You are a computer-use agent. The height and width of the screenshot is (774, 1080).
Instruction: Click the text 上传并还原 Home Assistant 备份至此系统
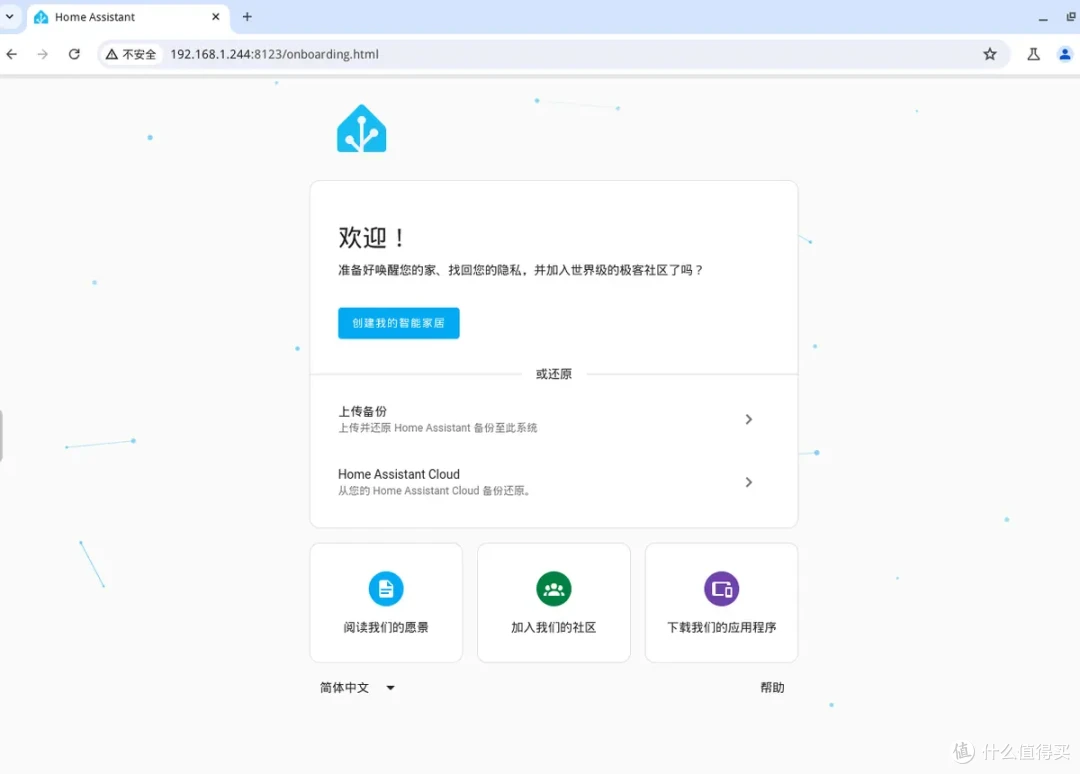437,428
